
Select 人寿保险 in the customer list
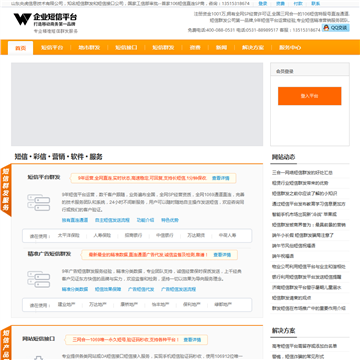[x=102, y=235]
